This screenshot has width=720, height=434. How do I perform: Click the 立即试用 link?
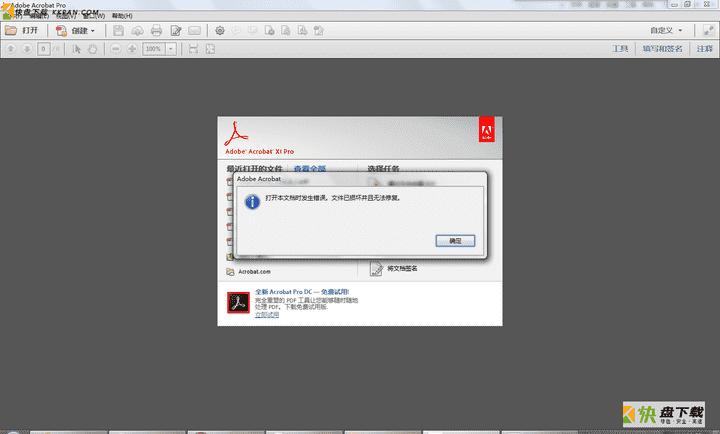pos(267,315)
